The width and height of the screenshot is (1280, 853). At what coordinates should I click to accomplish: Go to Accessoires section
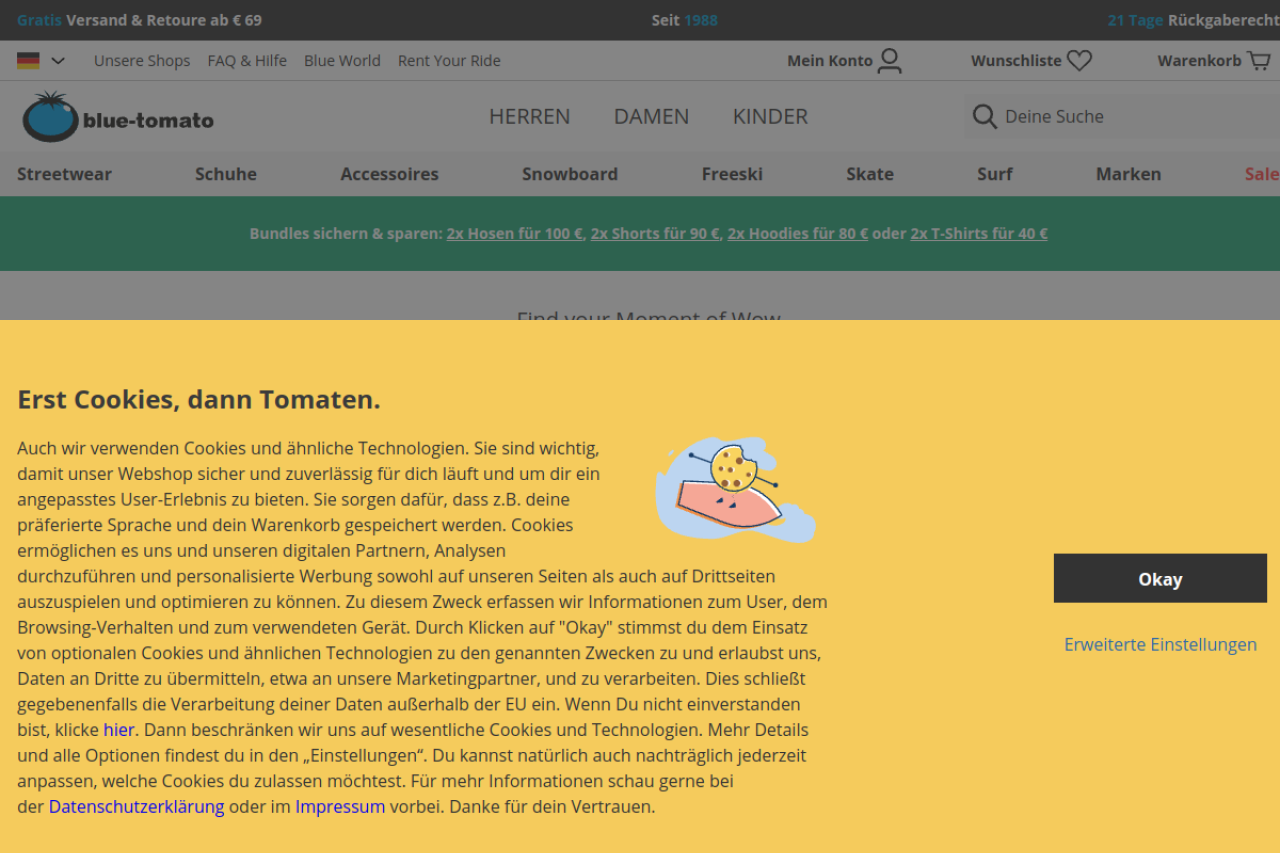(389, 174)
